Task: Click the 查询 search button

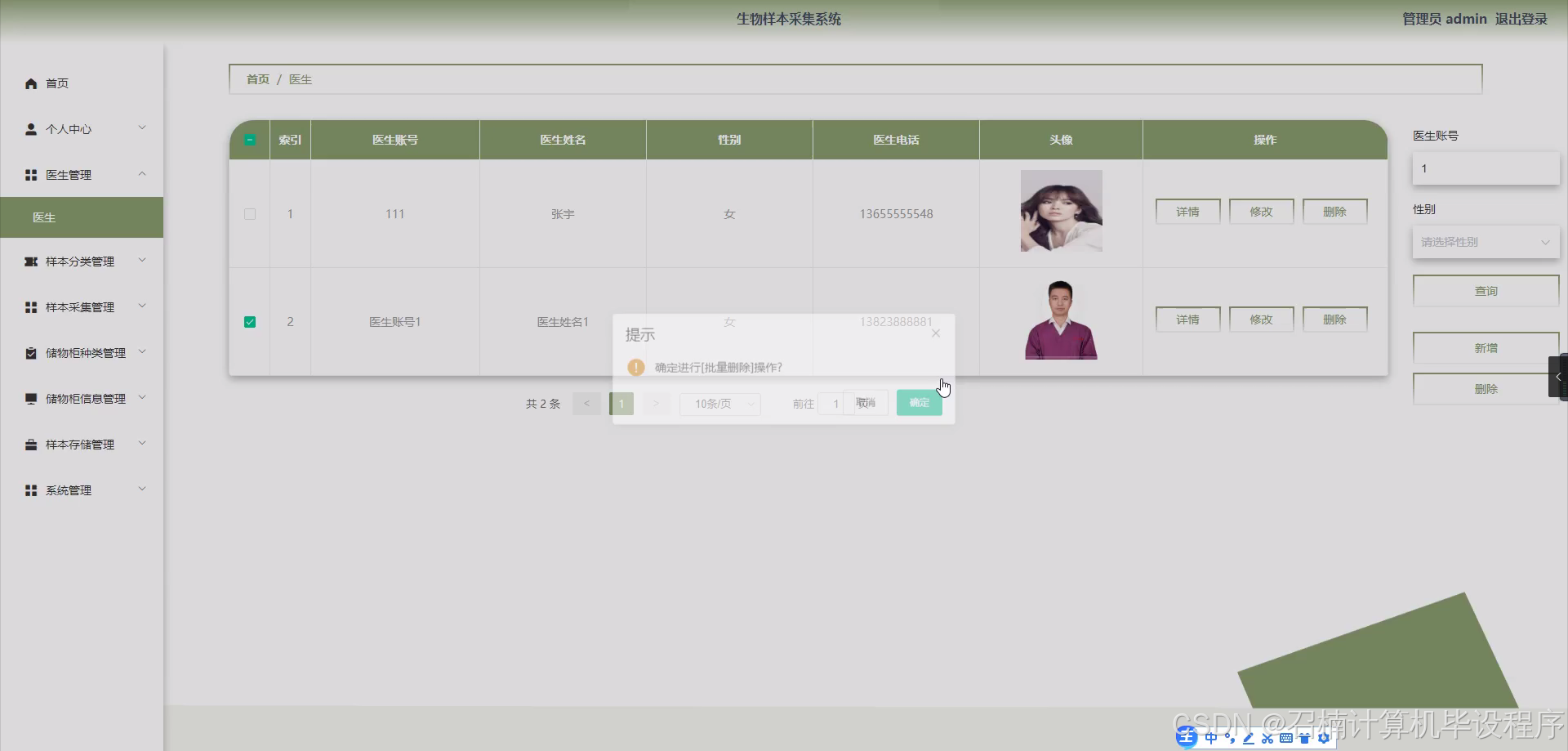Action: pyautogui.click(x=1486, y=291)
